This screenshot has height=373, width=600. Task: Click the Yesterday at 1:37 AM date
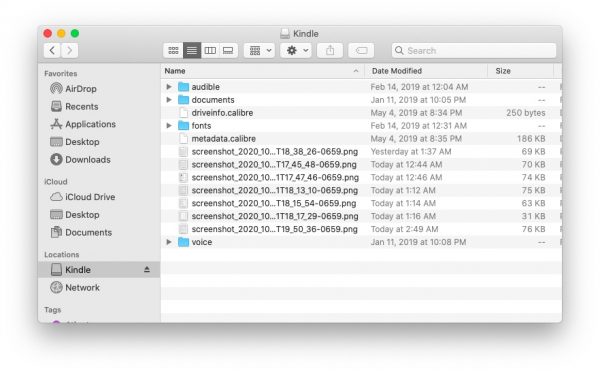pyautogui.click(x=411, y=151)
